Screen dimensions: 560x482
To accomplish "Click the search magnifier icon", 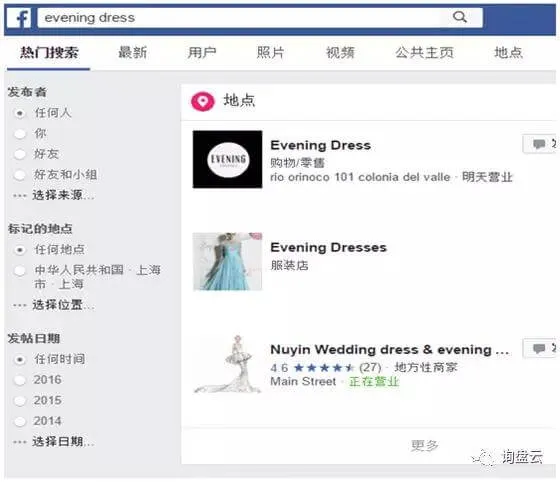I will click(x=459, y=17).
